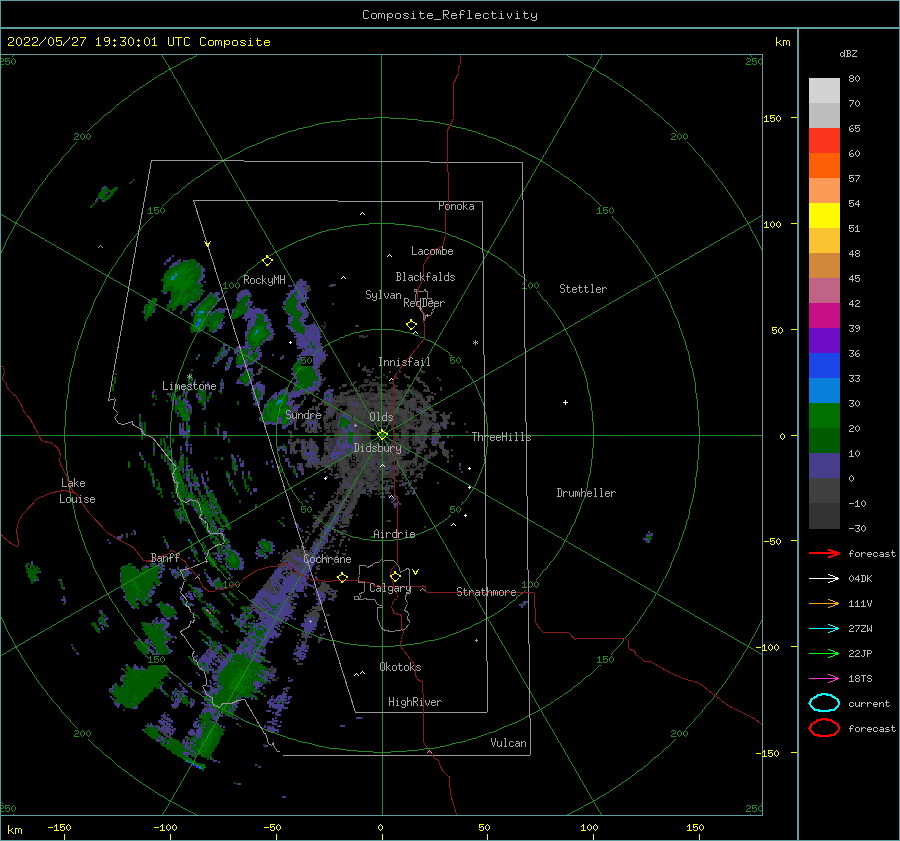The height and width of the screenshot is (841, 900).
Task: Click the ThreeHills city label
Action: [501, 437]
